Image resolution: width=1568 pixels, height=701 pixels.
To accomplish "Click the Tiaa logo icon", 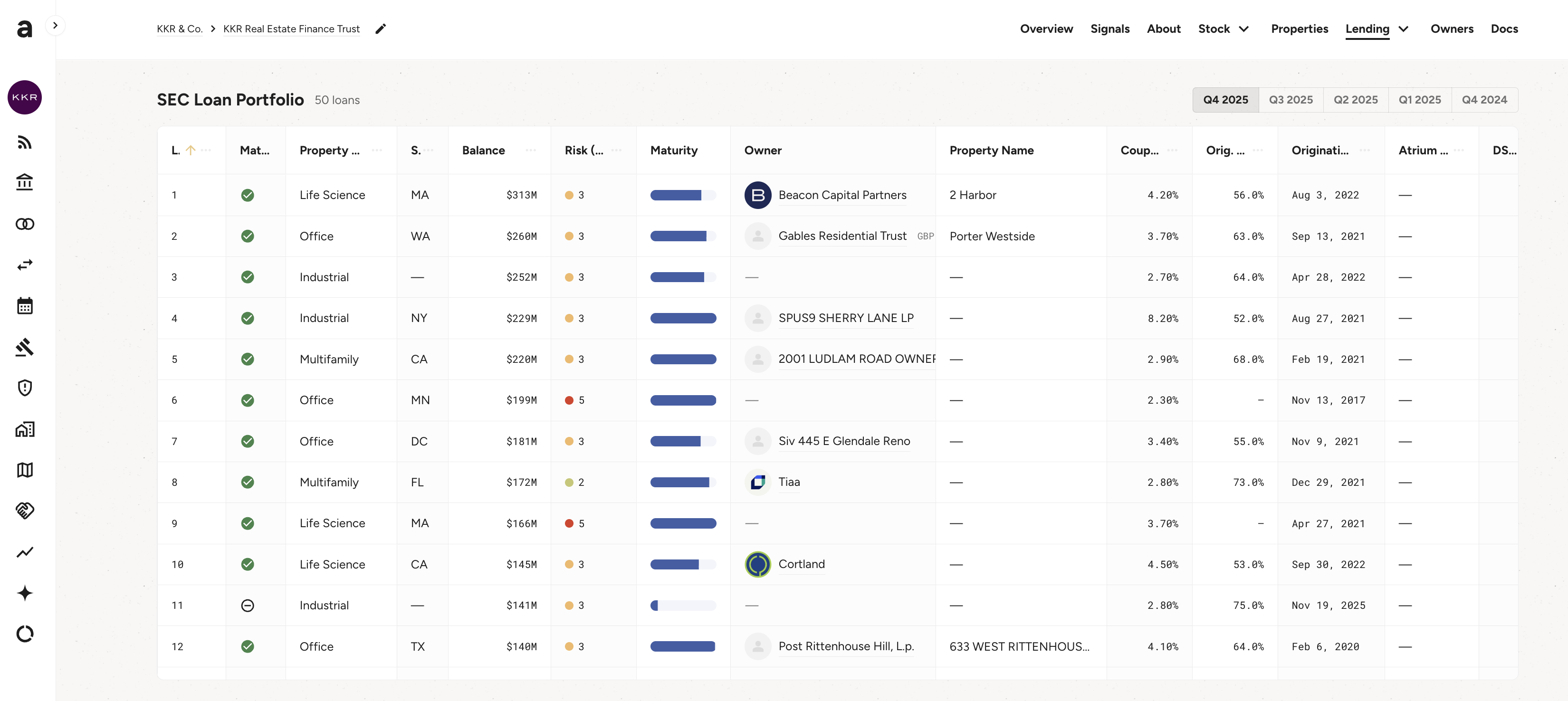I will (758, 482).
